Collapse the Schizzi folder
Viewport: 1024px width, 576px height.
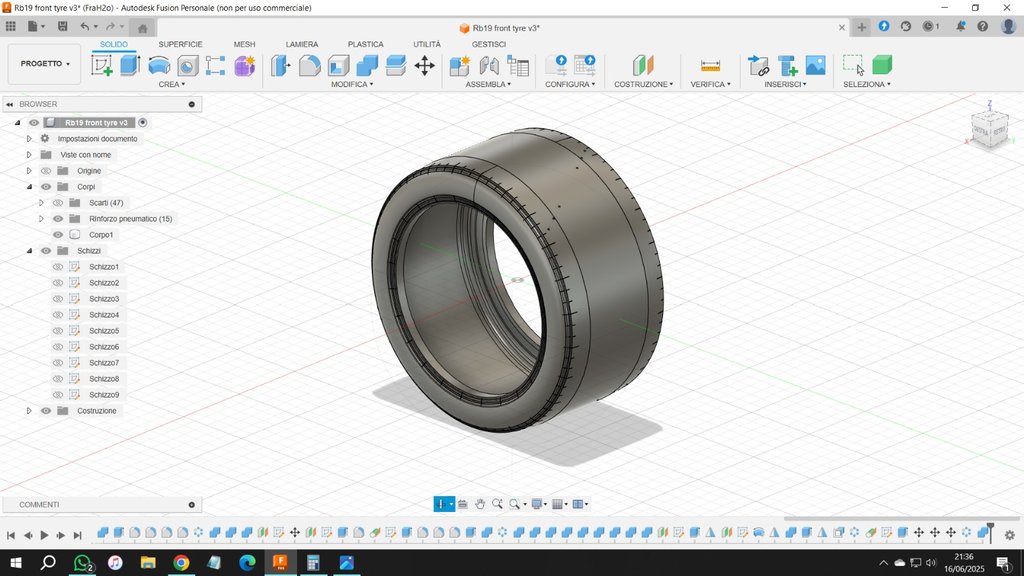pos(29,251)
